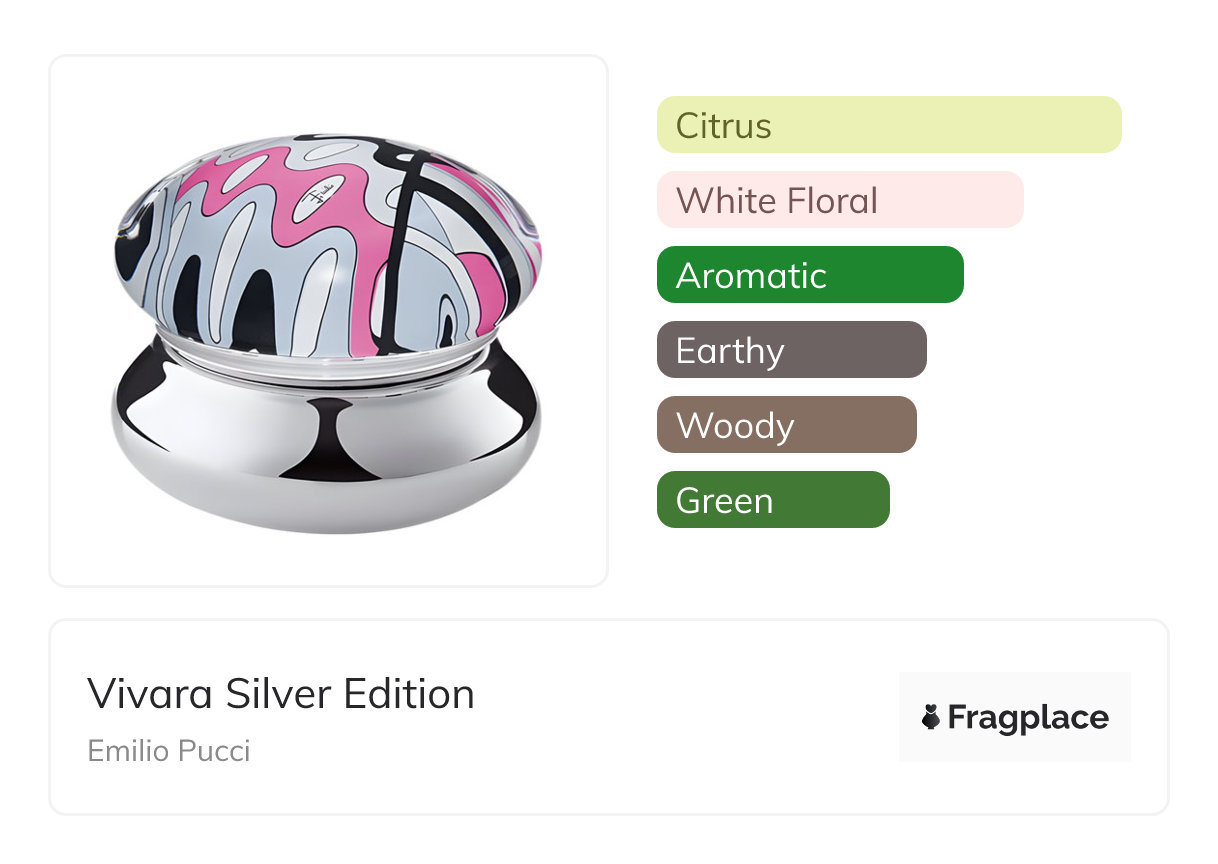The image size is (1218, 864).
Task: Open the Vivara Silver Edition title
Action: click(x=280, y=693)
